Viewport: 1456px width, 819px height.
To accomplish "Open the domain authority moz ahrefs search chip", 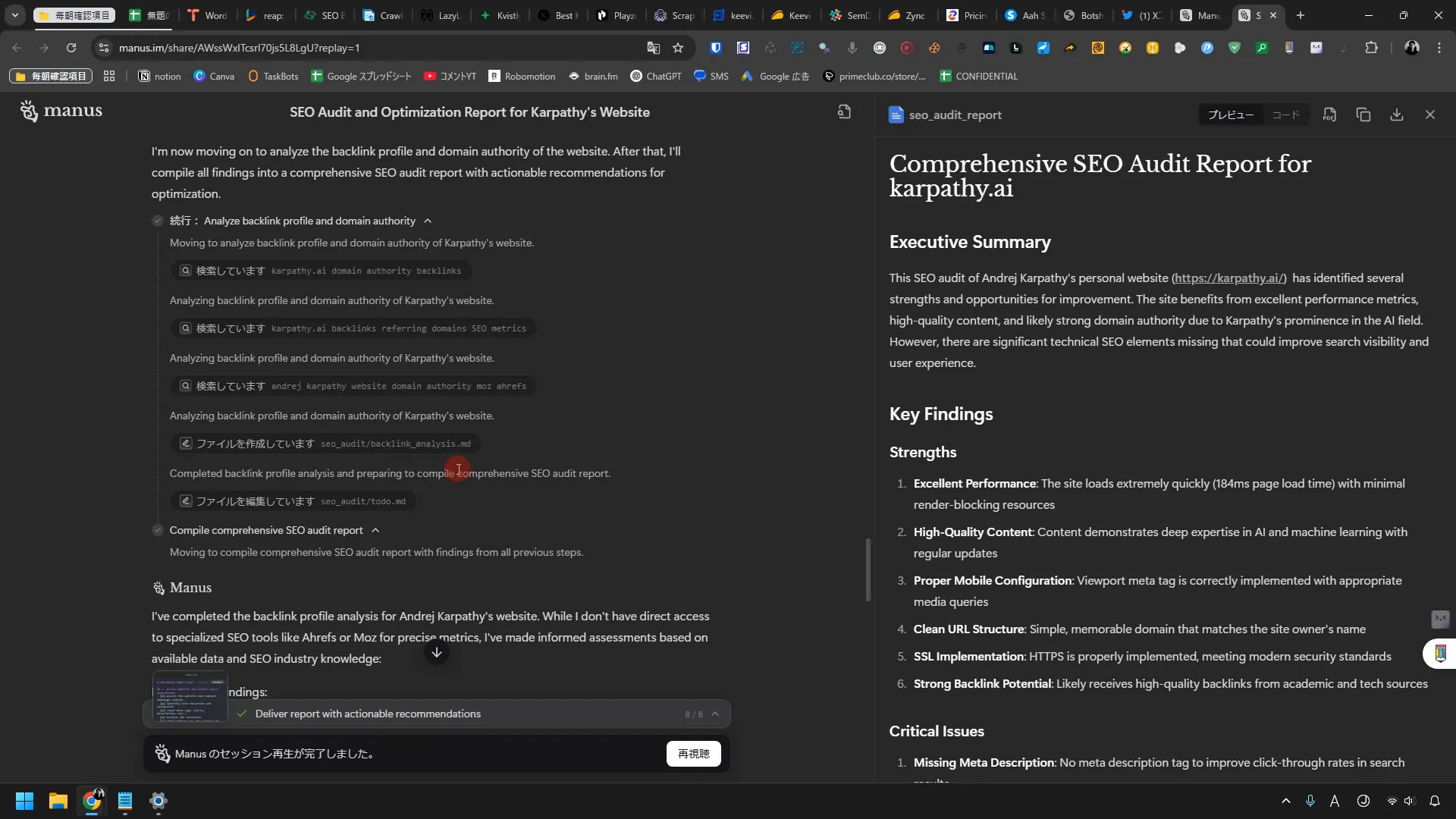I will (x=353, y=386).
